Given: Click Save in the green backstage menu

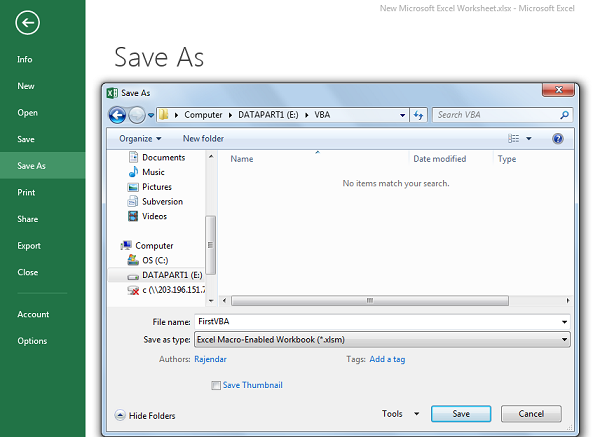Looking at the screenshot, I should (43, 139).
